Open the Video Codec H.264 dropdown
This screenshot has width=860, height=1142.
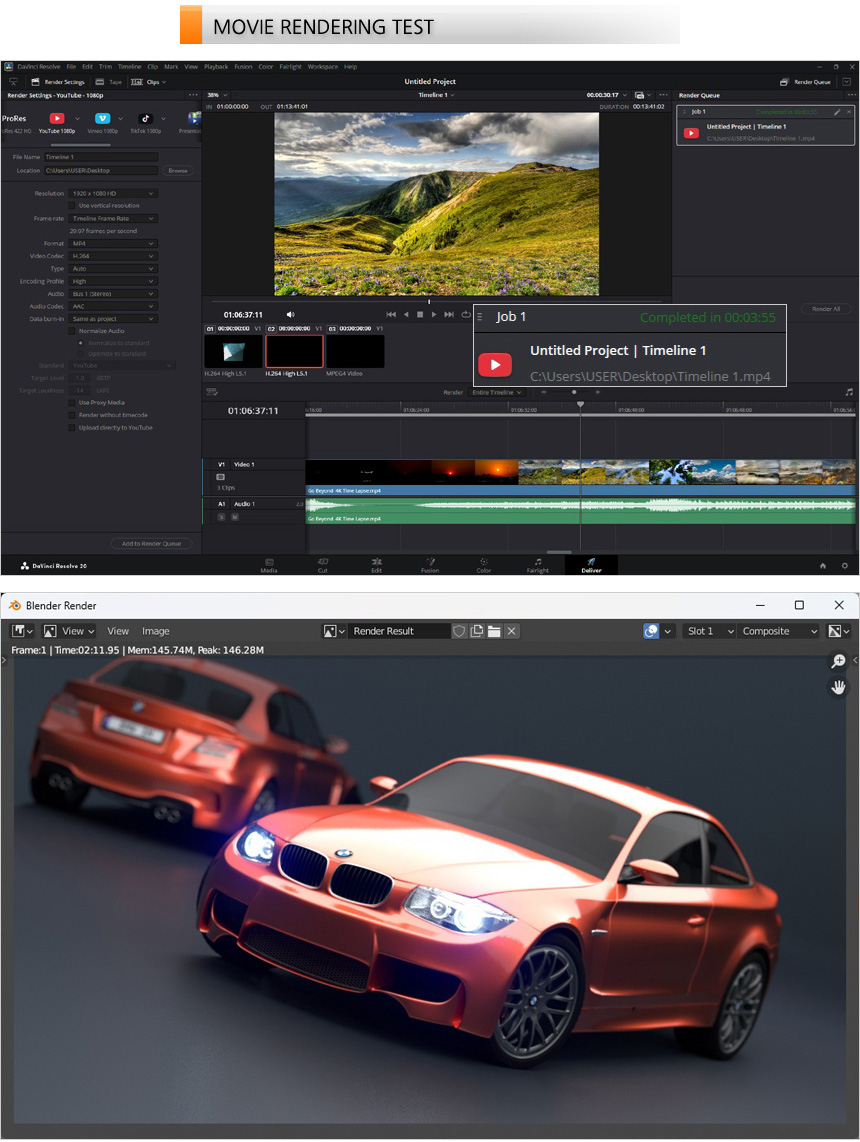click(x=113, y=256)
